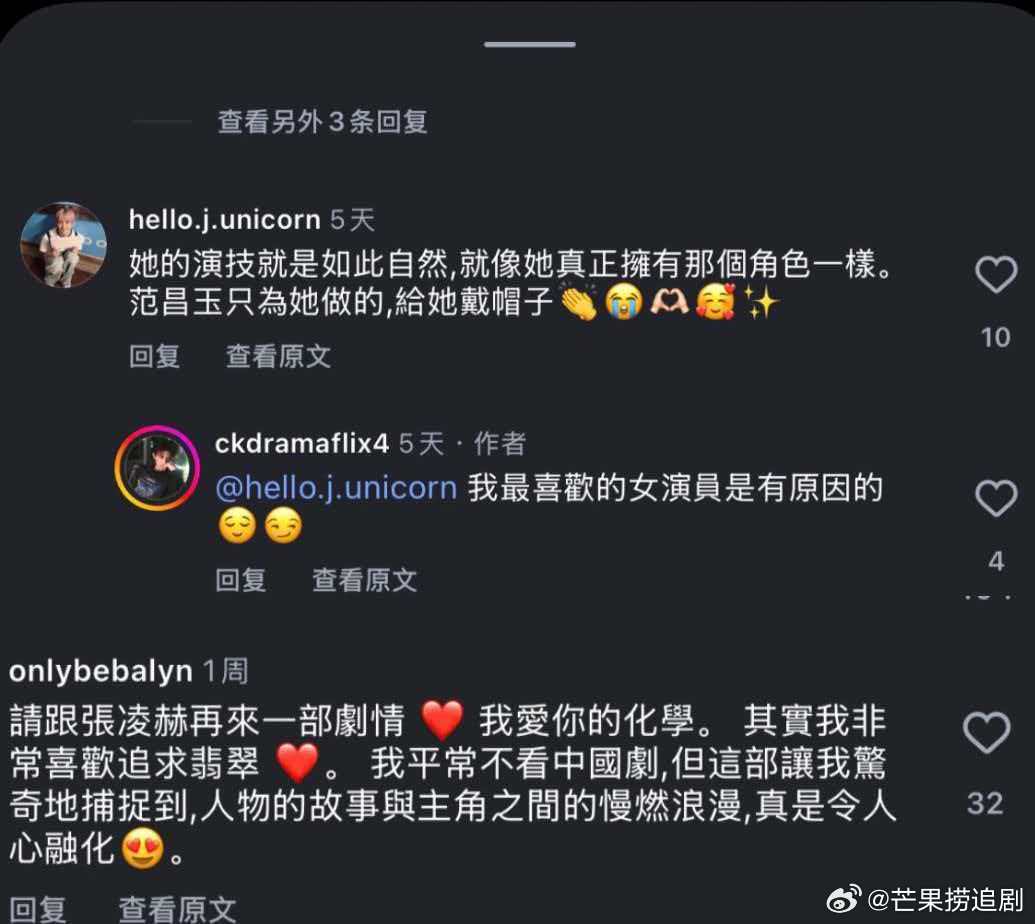This screenshot has width=1035, height=924.
Task: Click the Weibo logo watermark icon
Action: pyautogui.click(x=844, y=899)
